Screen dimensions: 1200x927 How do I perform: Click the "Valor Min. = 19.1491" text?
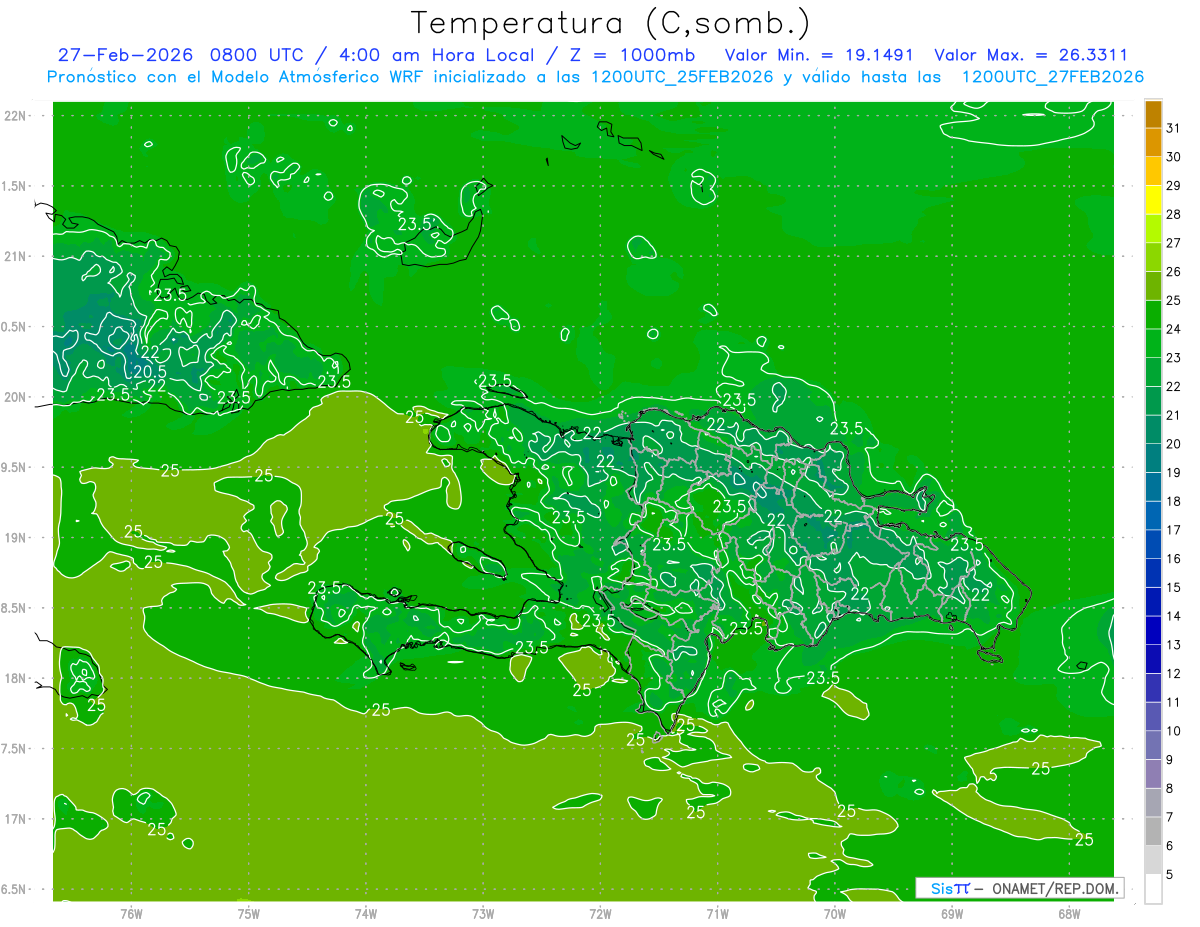821,55
